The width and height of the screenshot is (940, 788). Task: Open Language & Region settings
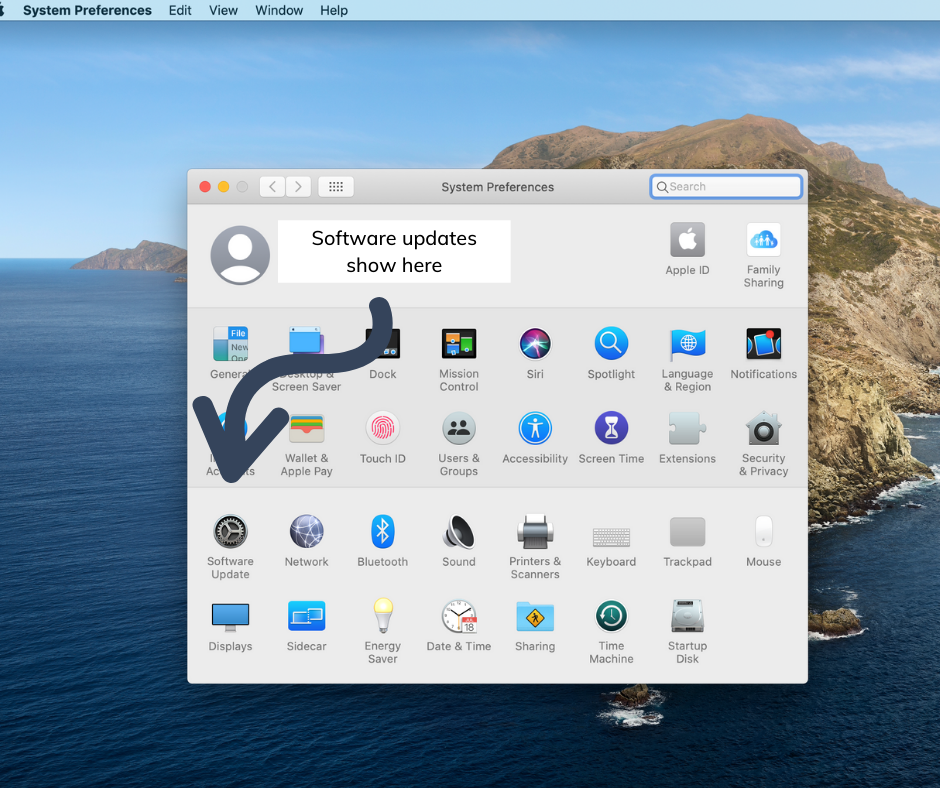(687, 344)
